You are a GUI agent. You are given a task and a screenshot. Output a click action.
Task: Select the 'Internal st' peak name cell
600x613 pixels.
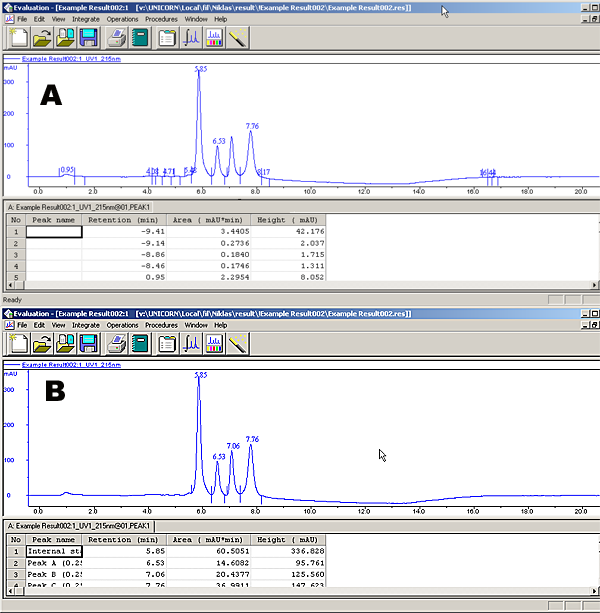[x=54, y=550]
